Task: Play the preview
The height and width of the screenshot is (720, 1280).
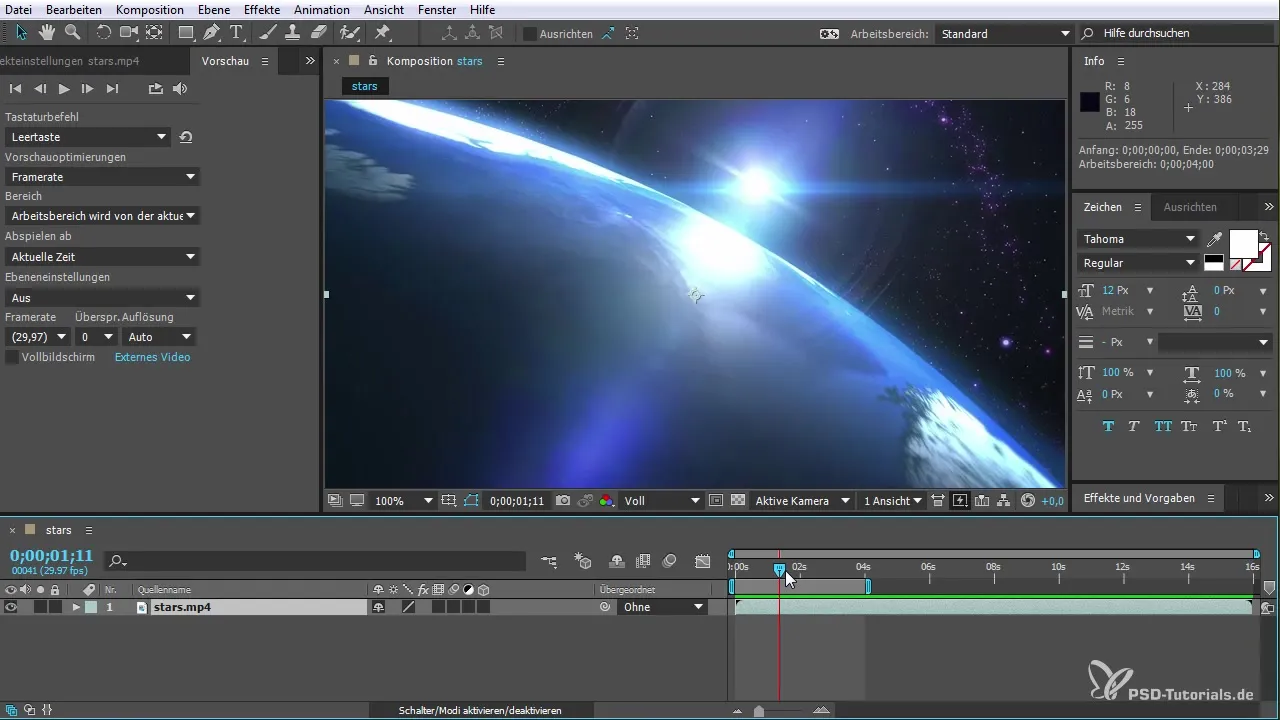Action: coord(64,89)
